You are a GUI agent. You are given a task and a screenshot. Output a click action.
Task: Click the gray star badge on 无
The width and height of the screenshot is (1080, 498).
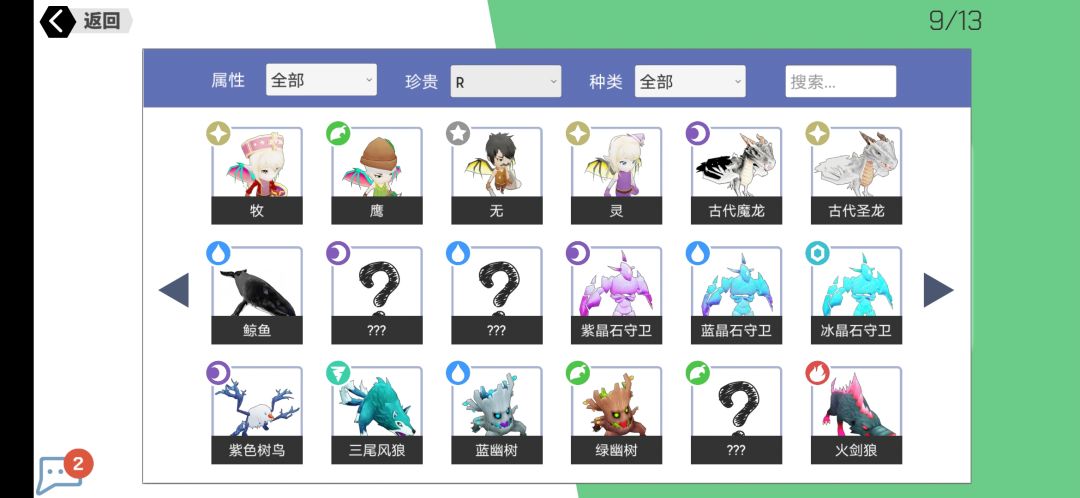pos(457,134)
